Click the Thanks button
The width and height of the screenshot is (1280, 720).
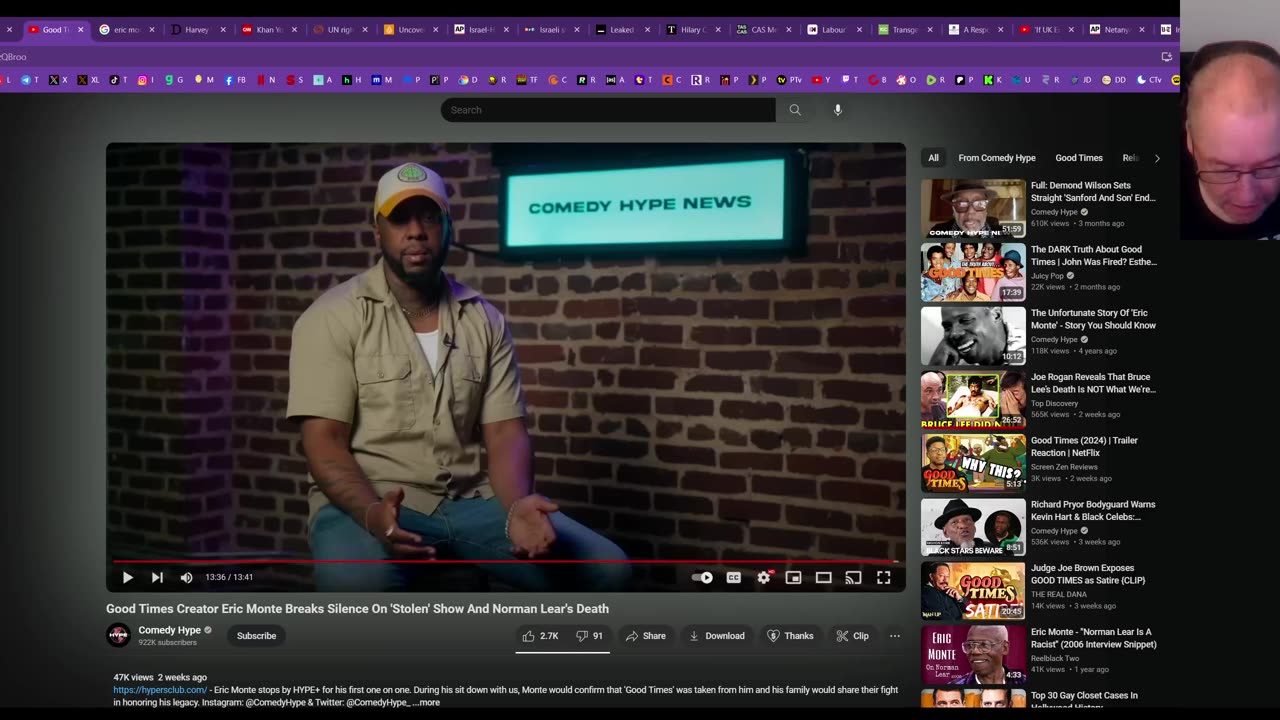pyautogui.click(x=790, y=636)
